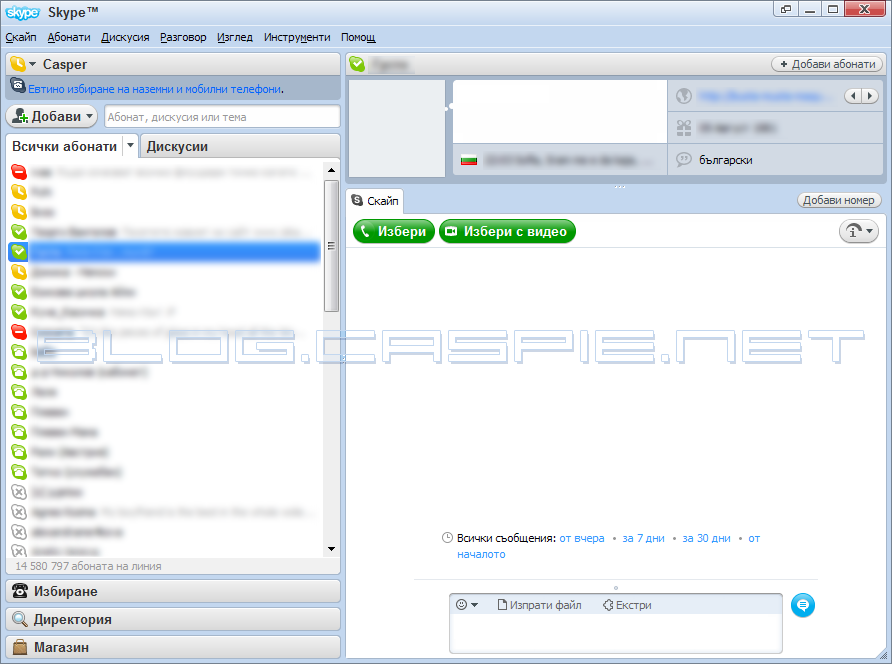Open the Екстри extras button
892x664 pixels.
(627, 605)
